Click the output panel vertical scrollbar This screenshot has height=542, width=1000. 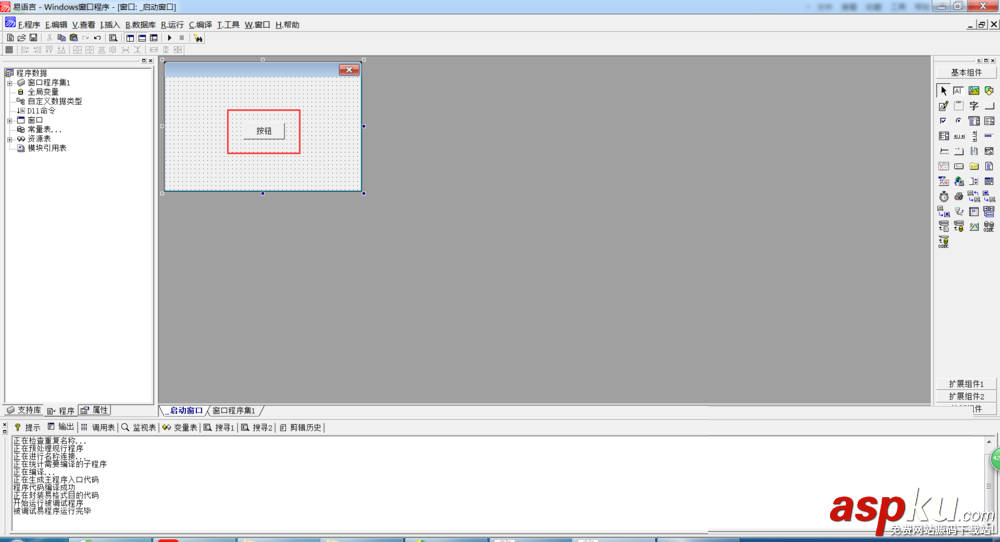989,485
